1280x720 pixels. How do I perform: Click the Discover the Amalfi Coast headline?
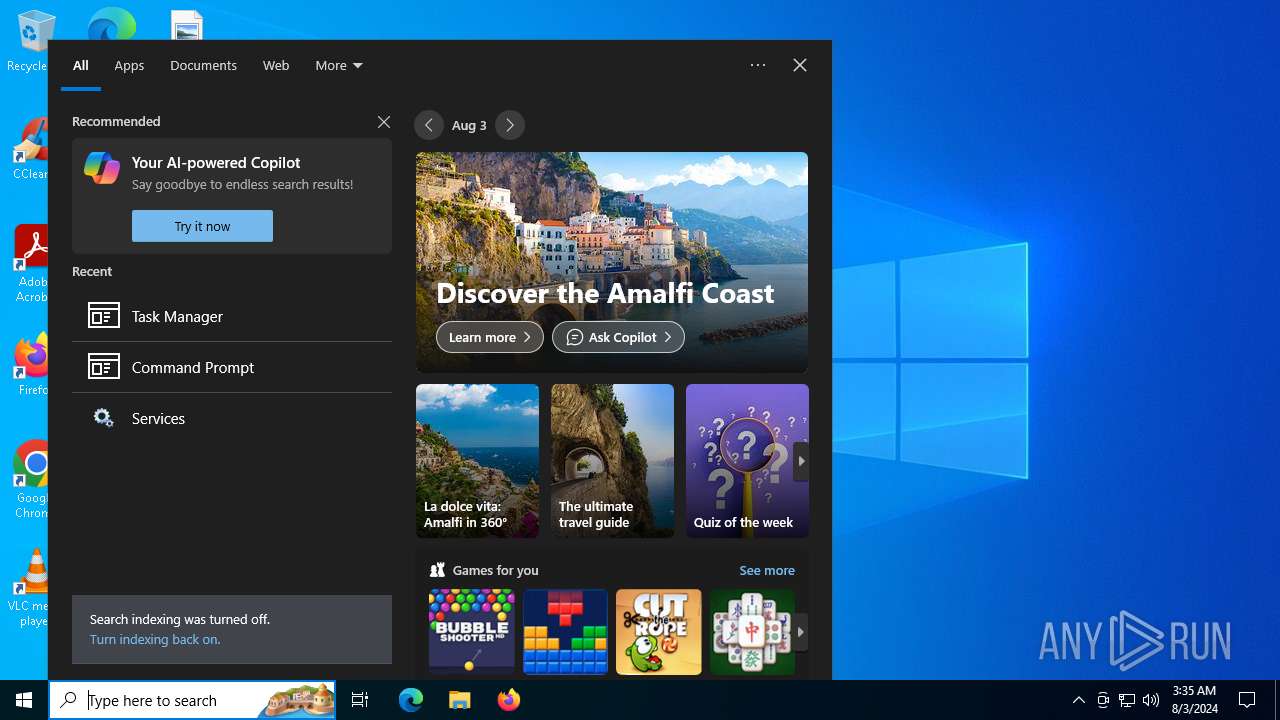605,293
